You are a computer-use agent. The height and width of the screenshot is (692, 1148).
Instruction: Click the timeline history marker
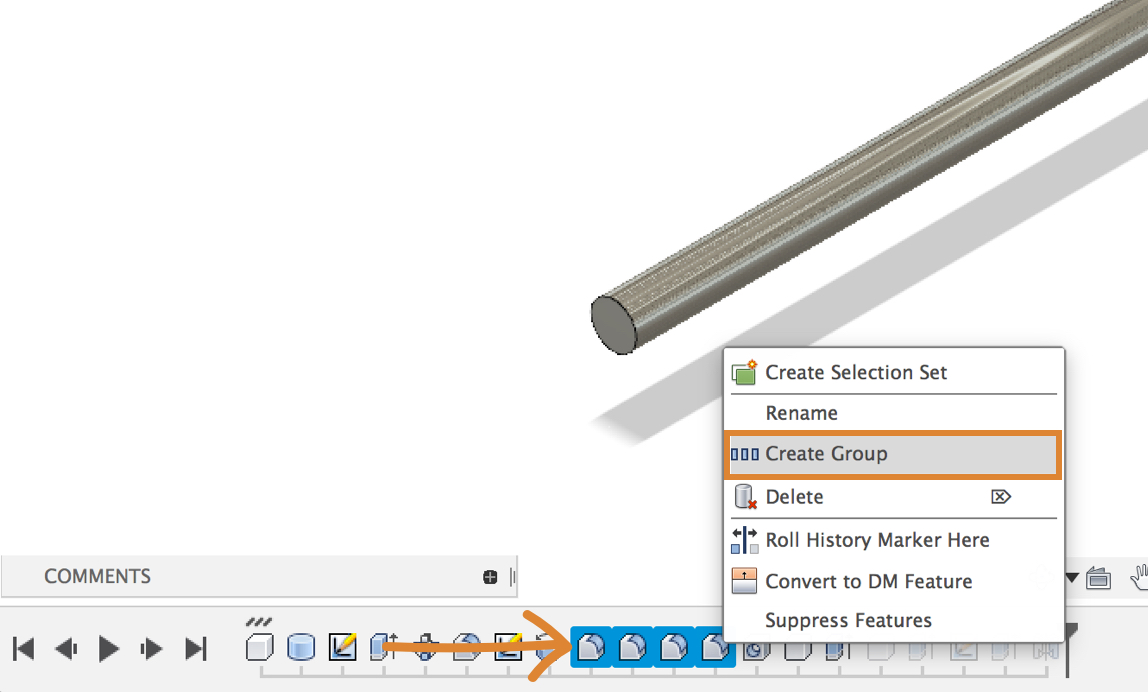[x=1069, y=649]
